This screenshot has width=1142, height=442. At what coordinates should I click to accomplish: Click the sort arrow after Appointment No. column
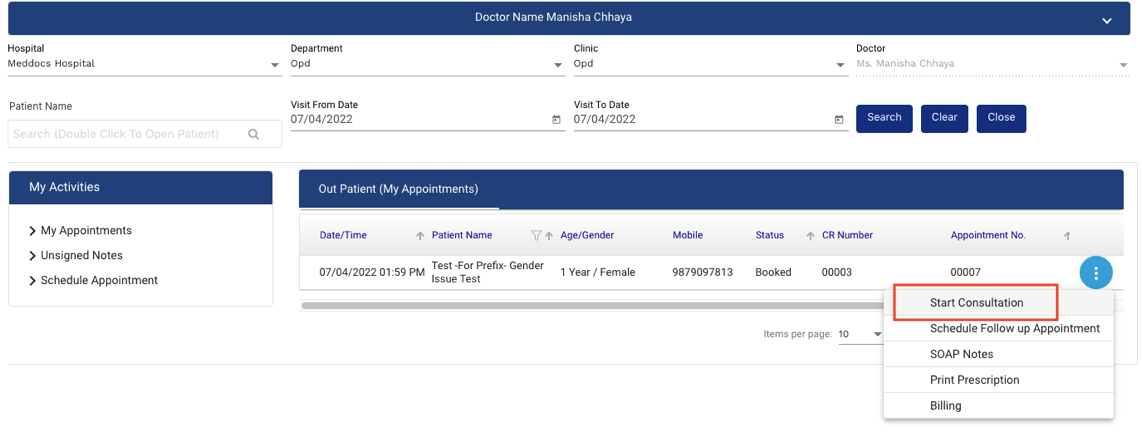click(1067, 236)
